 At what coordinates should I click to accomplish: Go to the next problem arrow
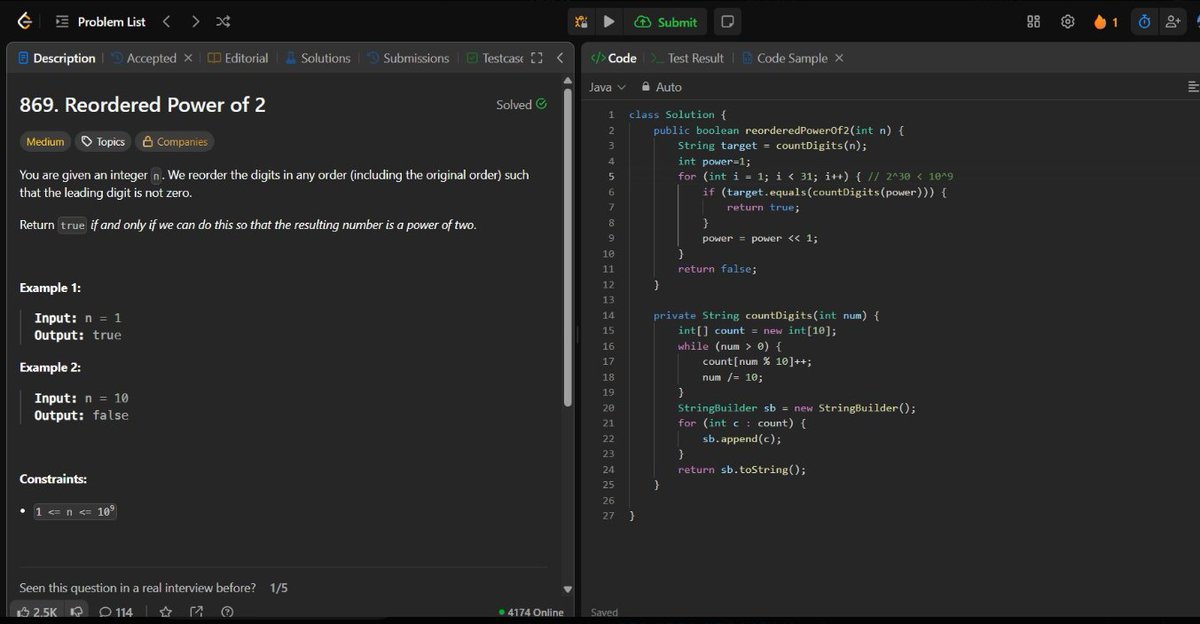click(195, 21)
